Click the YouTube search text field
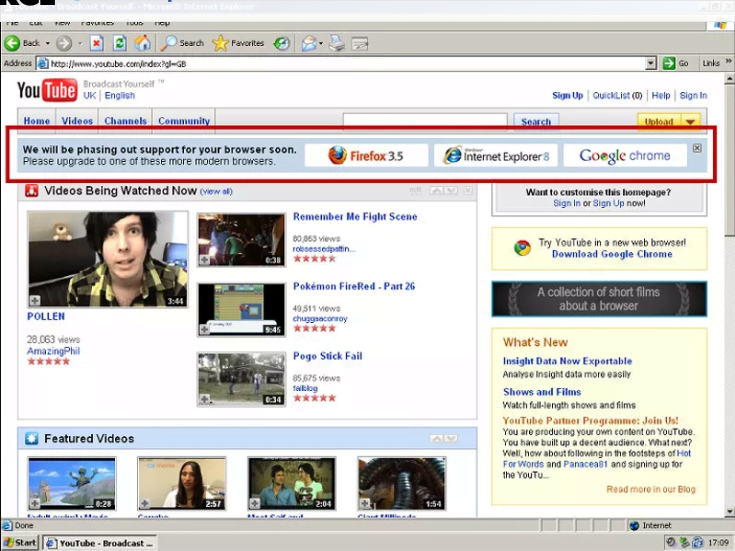This screenshot has height=551, width=735. click(427, 121)
